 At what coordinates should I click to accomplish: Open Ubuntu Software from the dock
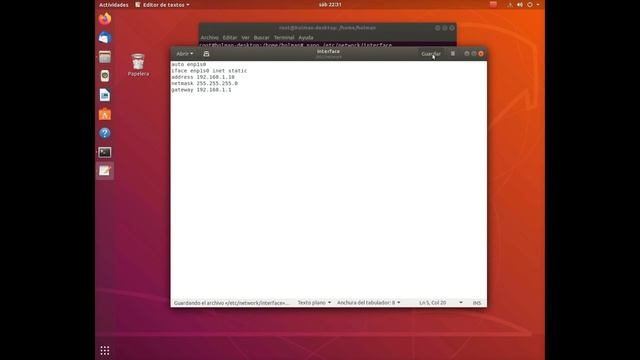coord(105,114)
